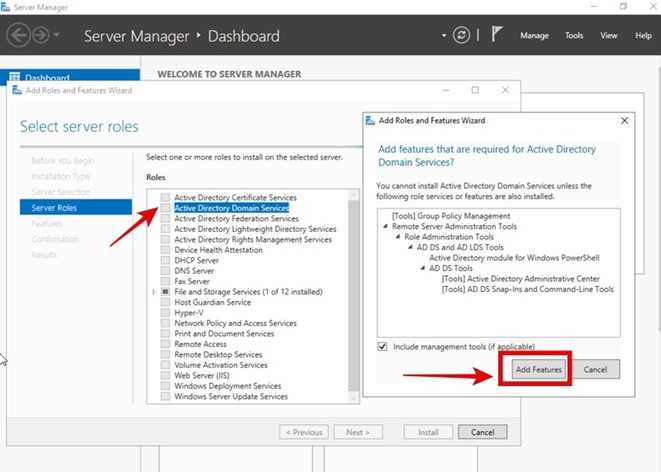Click the Dashboard sidebar icon
The height and width of the screenshot is (472, 661).
pyautogui.click(x=14, y=77)
